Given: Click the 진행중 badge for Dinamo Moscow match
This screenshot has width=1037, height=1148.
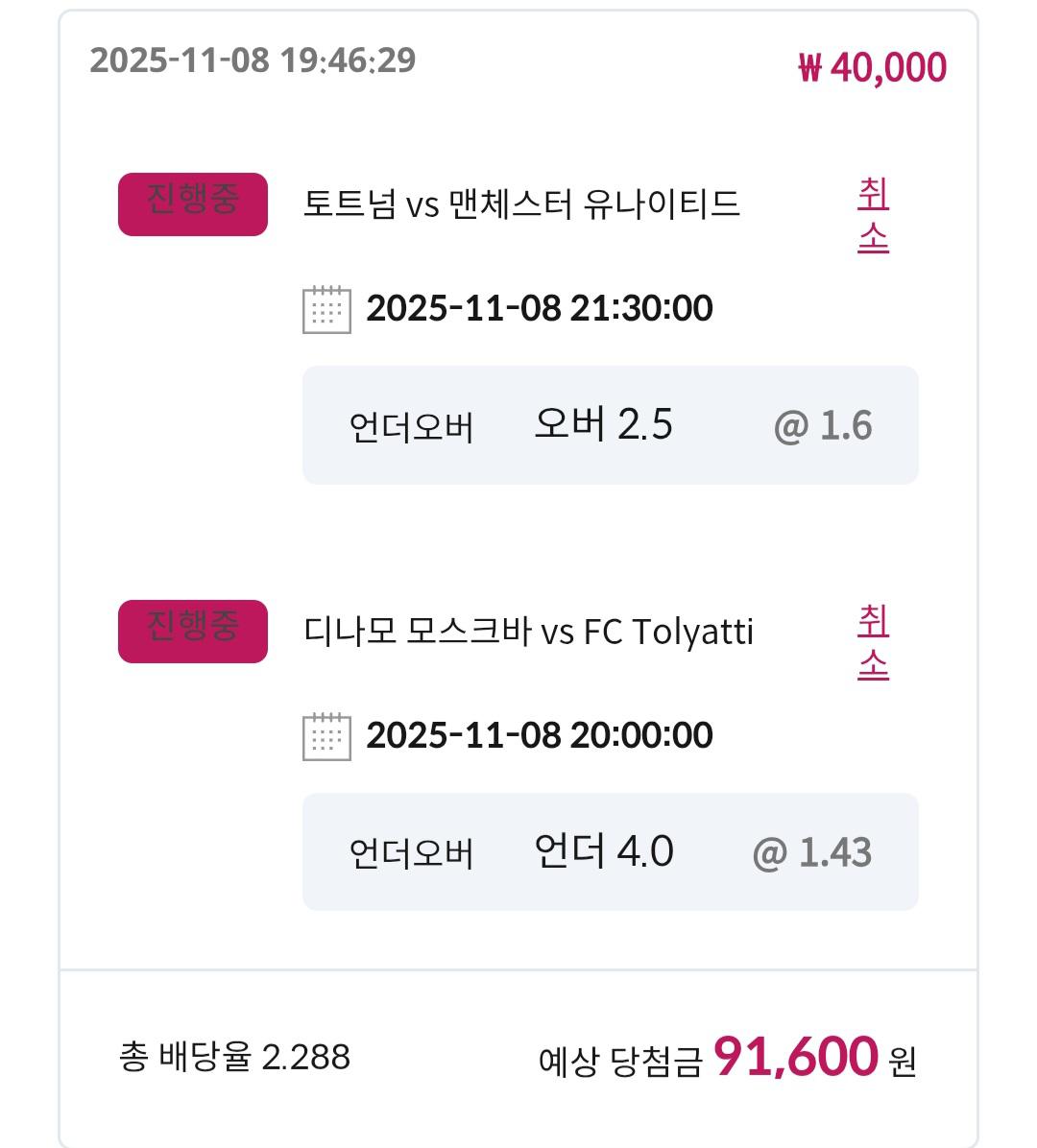Looking at the screenshot, I should click(x=193, y=631).
